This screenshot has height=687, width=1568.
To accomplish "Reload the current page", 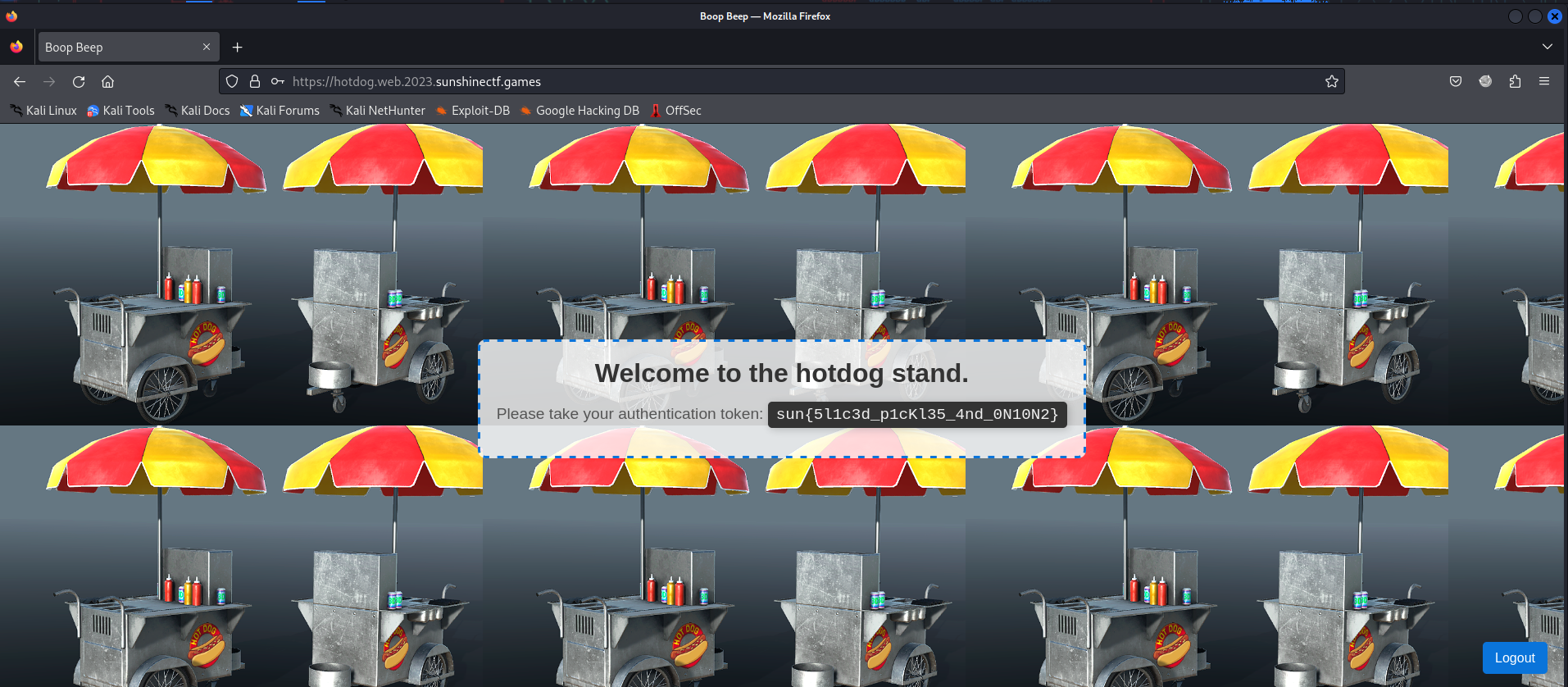I will click(x=79, y=81).
